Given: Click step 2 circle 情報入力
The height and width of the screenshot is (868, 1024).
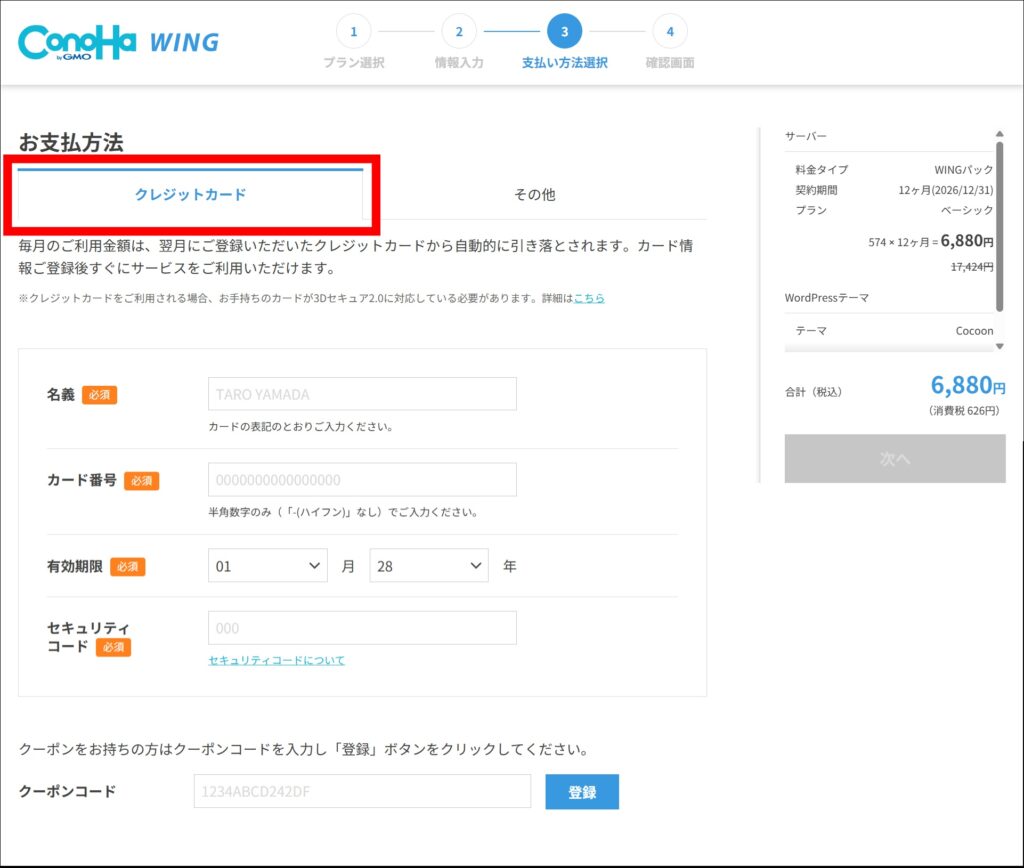Looking at the screenshot, I should tap(459, 31).
